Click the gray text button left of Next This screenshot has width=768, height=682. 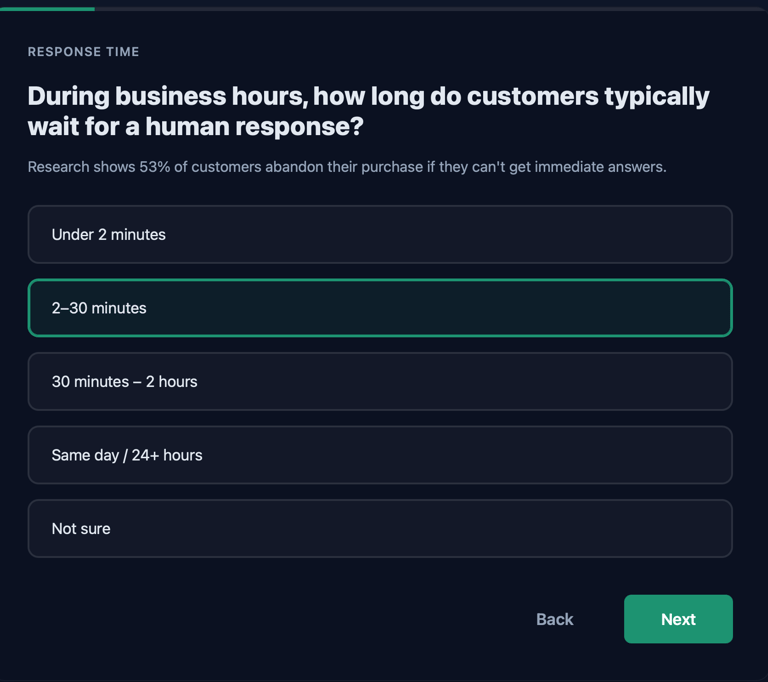pos(554,619)
